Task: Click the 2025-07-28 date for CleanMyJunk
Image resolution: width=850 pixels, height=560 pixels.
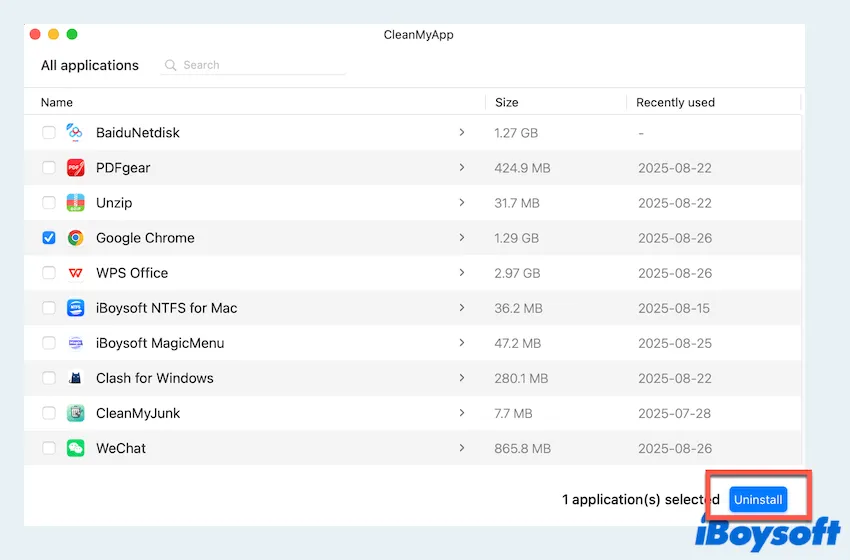Action: (674, 414)
